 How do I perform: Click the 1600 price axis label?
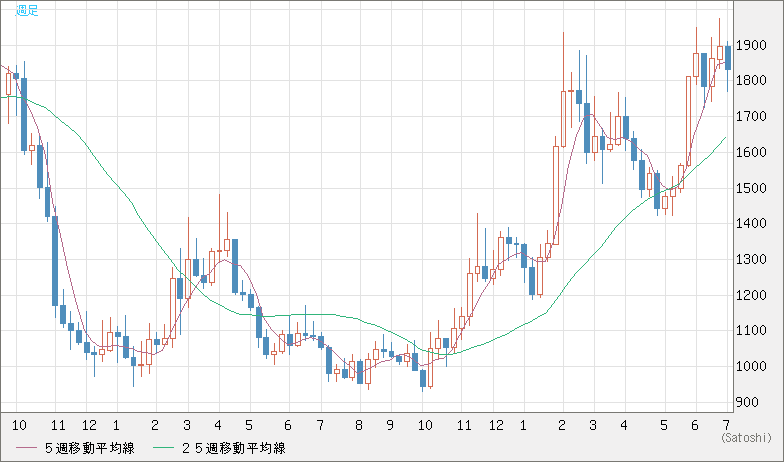click(751, 152)
